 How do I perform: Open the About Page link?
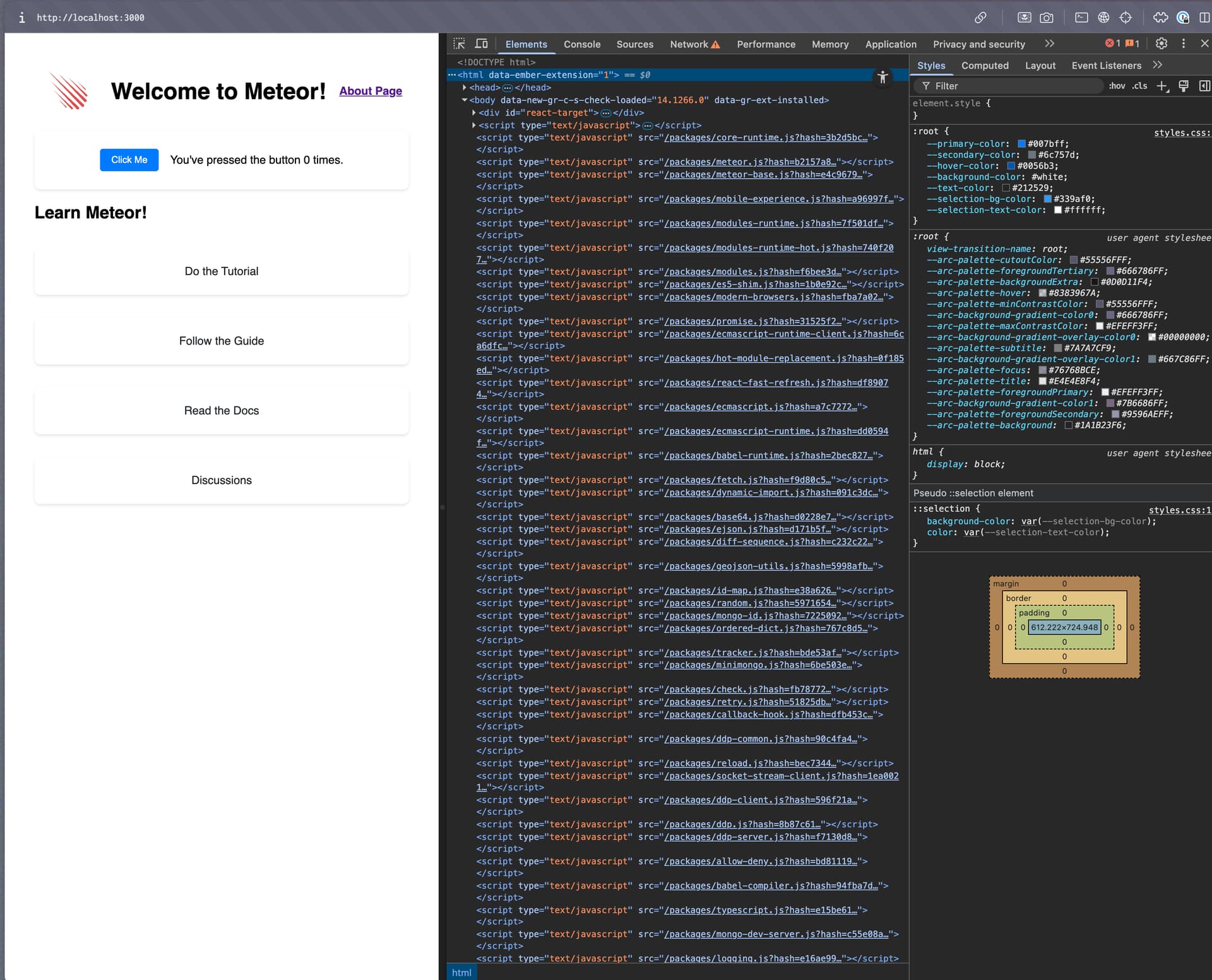coord(371,91)
